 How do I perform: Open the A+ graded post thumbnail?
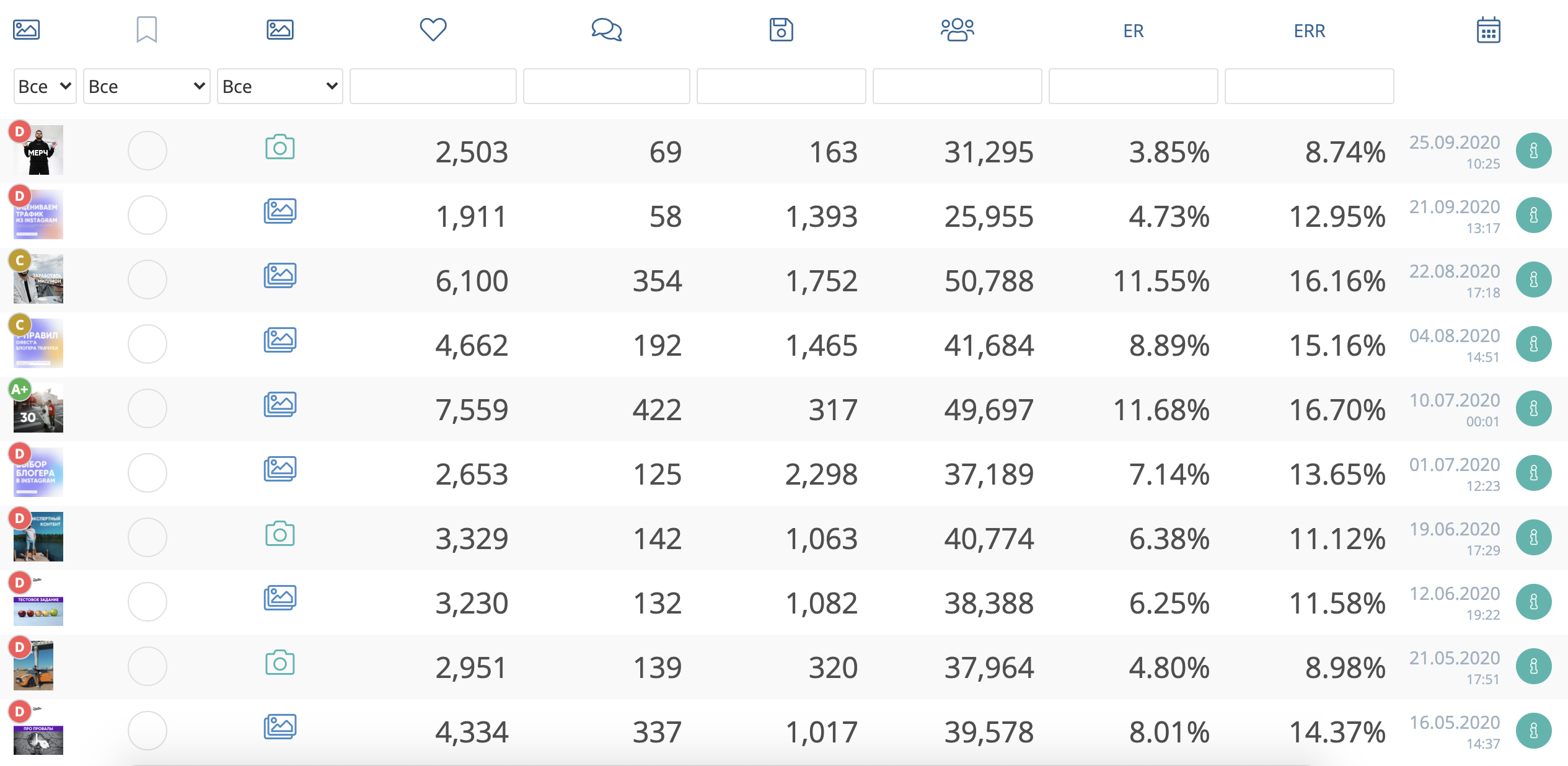(x=38, y=408)
